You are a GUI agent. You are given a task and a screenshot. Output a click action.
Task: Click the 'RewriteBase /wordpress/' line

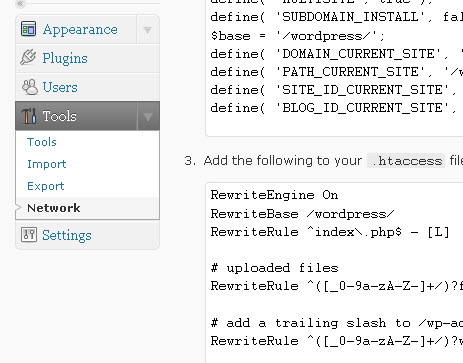pyautogui.click(x=302, y=214)
